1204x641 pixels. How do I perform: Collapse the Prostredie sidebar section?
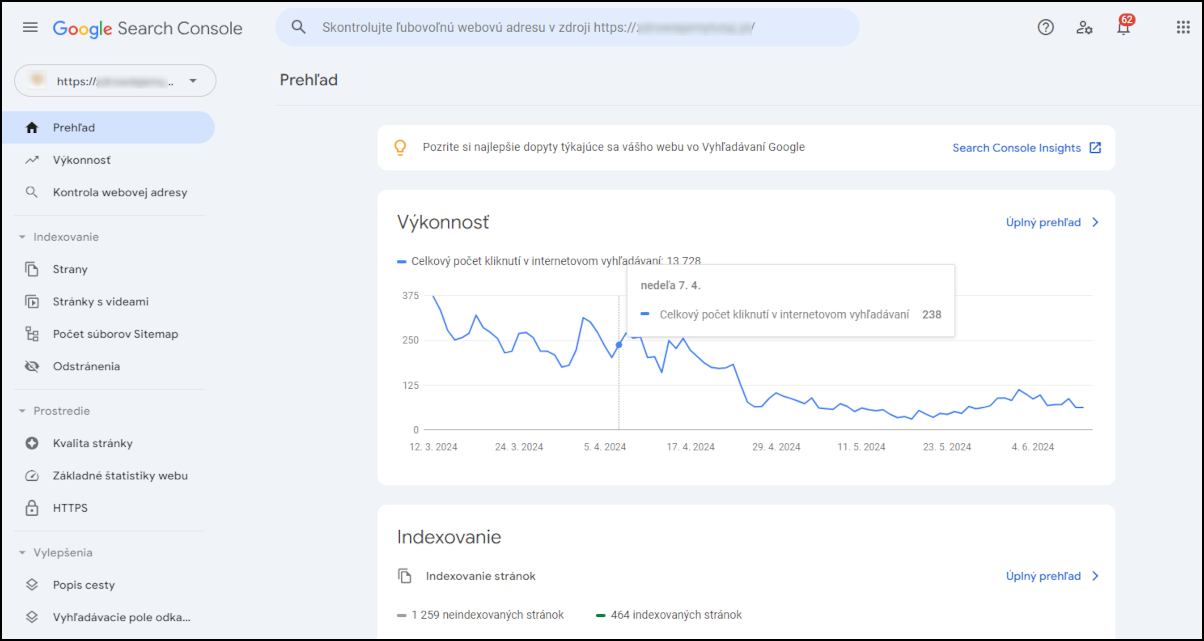pyautogui.click(x=22, y=411)
